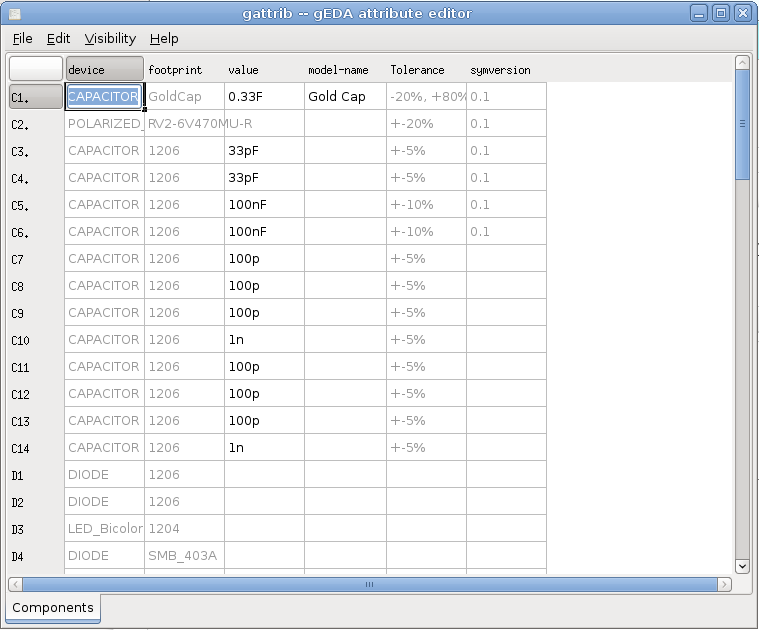Click the SMB_403A footprint cell
Viewport: 759px width, 630px height.
pyautogui.click(x=184, y=555)
